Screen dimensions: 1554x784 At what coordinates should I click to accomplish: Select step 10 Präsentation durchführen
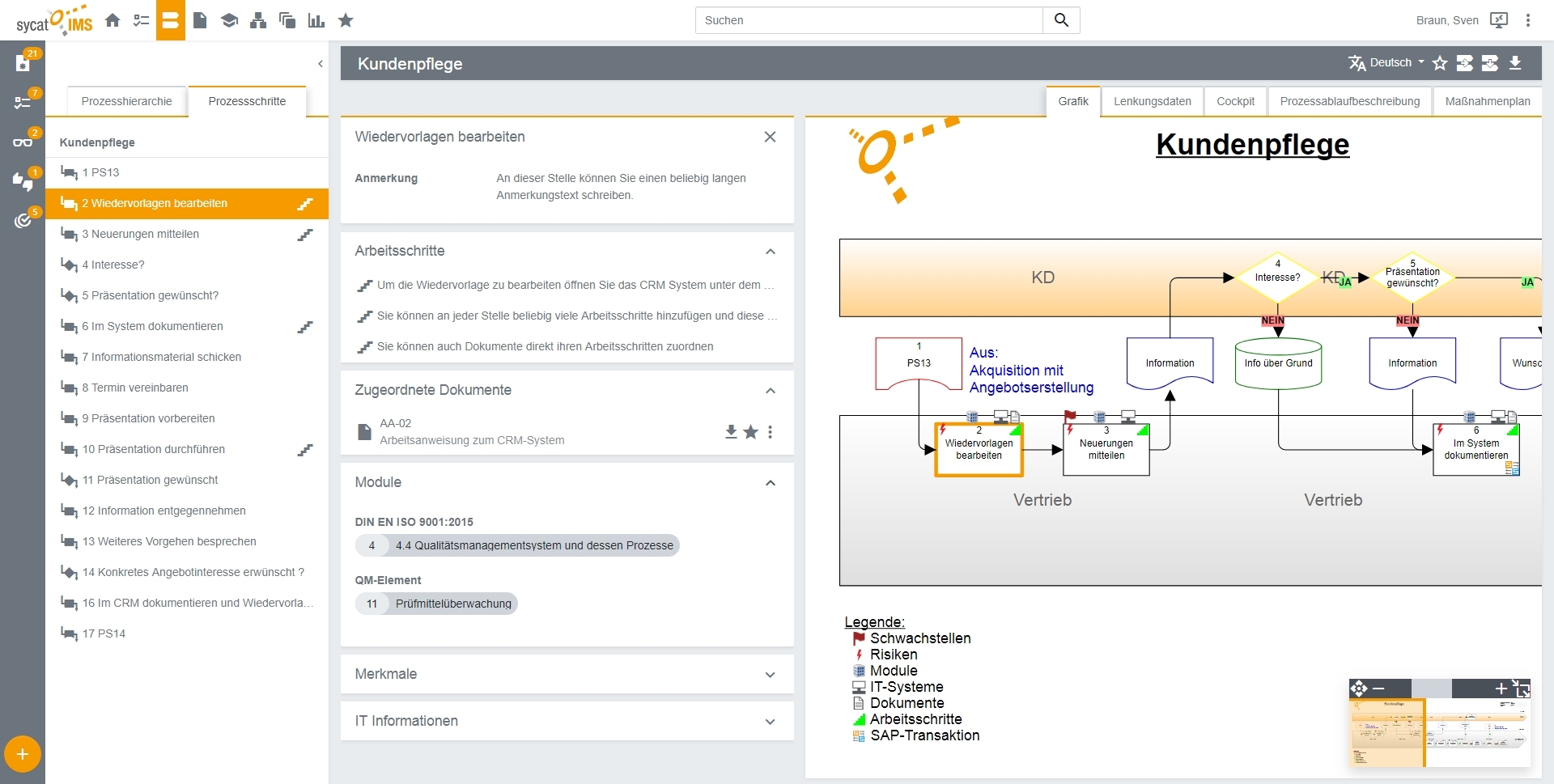(187, 449)
